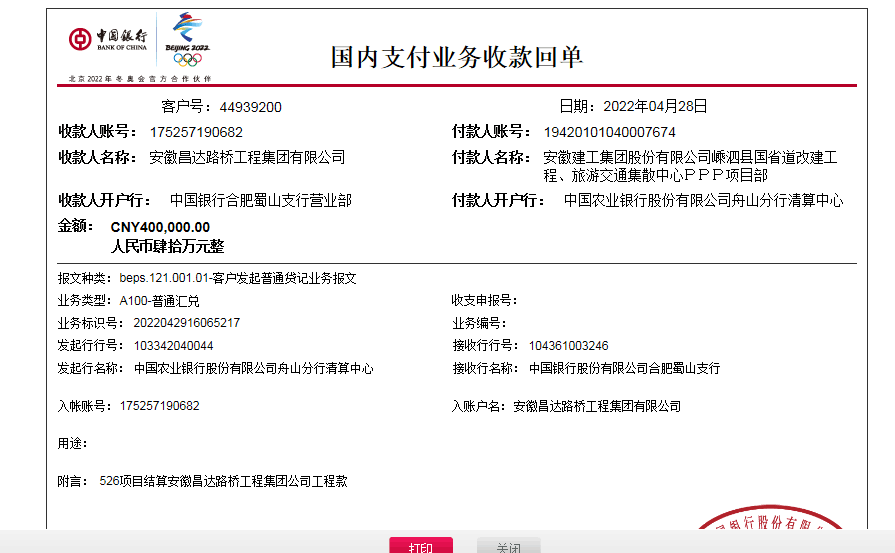Select the postscript text starting with 526项目结算
Screen dimensions: 895x553
(223, 481)
